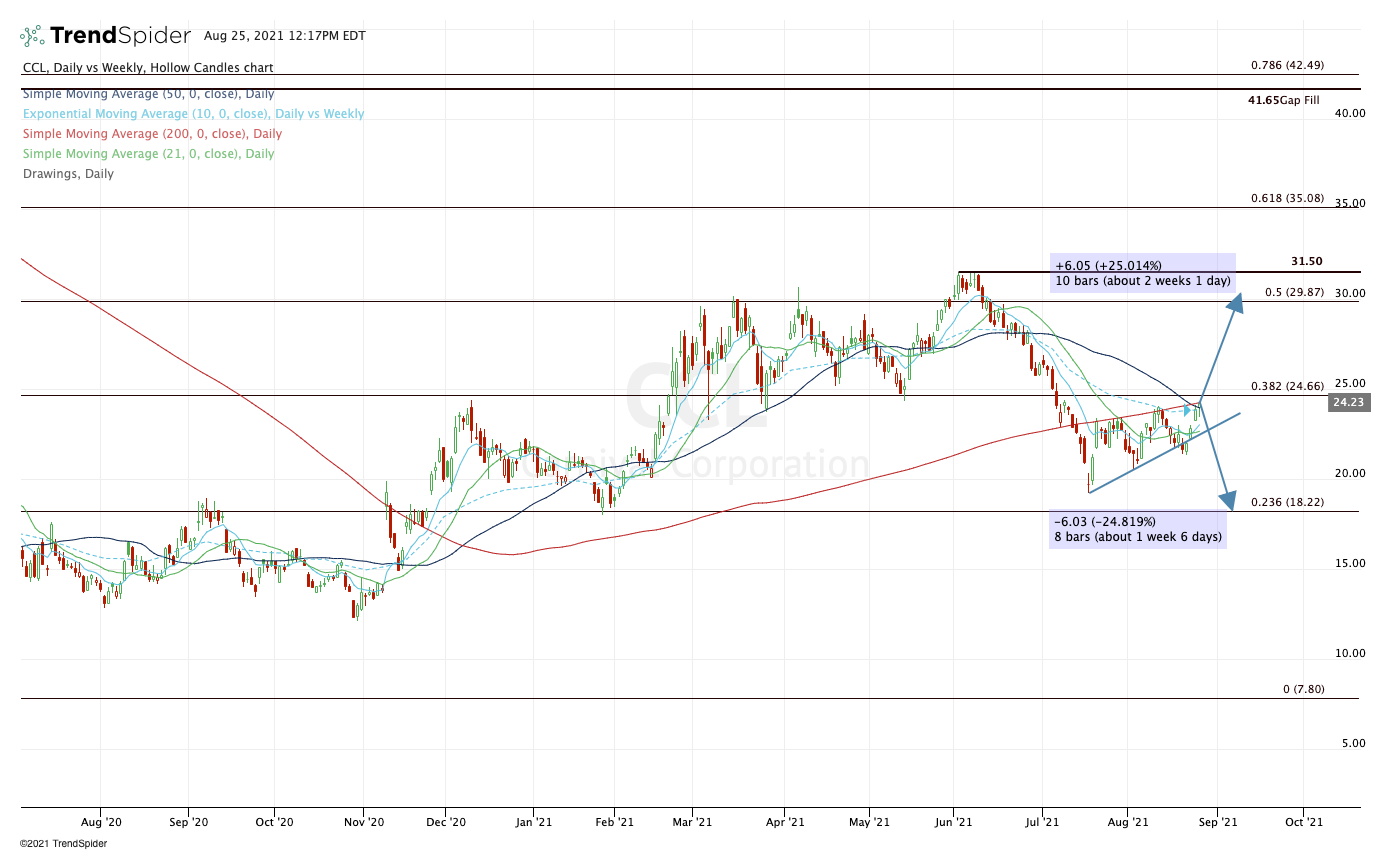
Task: Click the Aug '21 date axis label
Action: tap(1128, 822)
